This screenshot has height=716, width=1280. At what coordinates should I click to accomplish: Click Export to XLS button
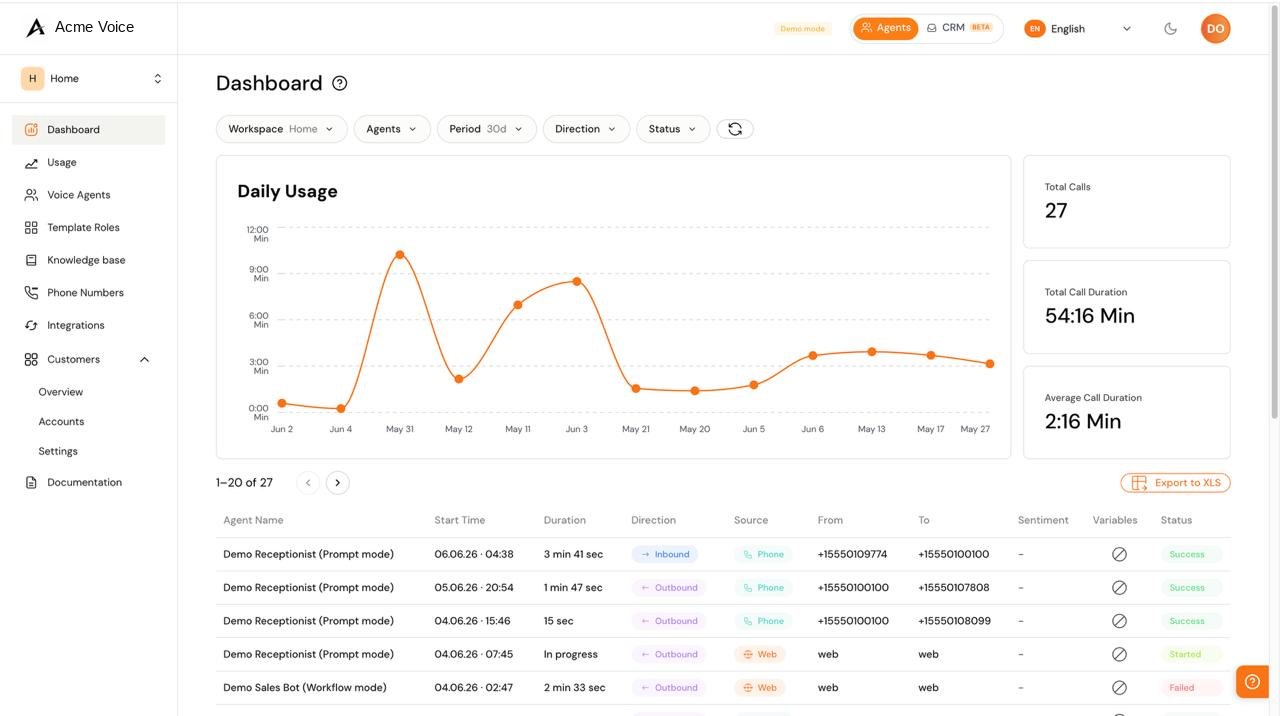pos(1175,483)
